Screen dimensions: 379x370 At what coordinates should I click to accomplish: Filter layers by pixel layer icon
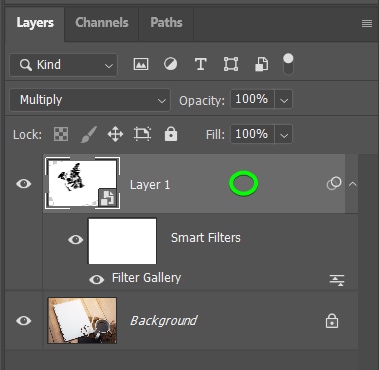[141, 64]
